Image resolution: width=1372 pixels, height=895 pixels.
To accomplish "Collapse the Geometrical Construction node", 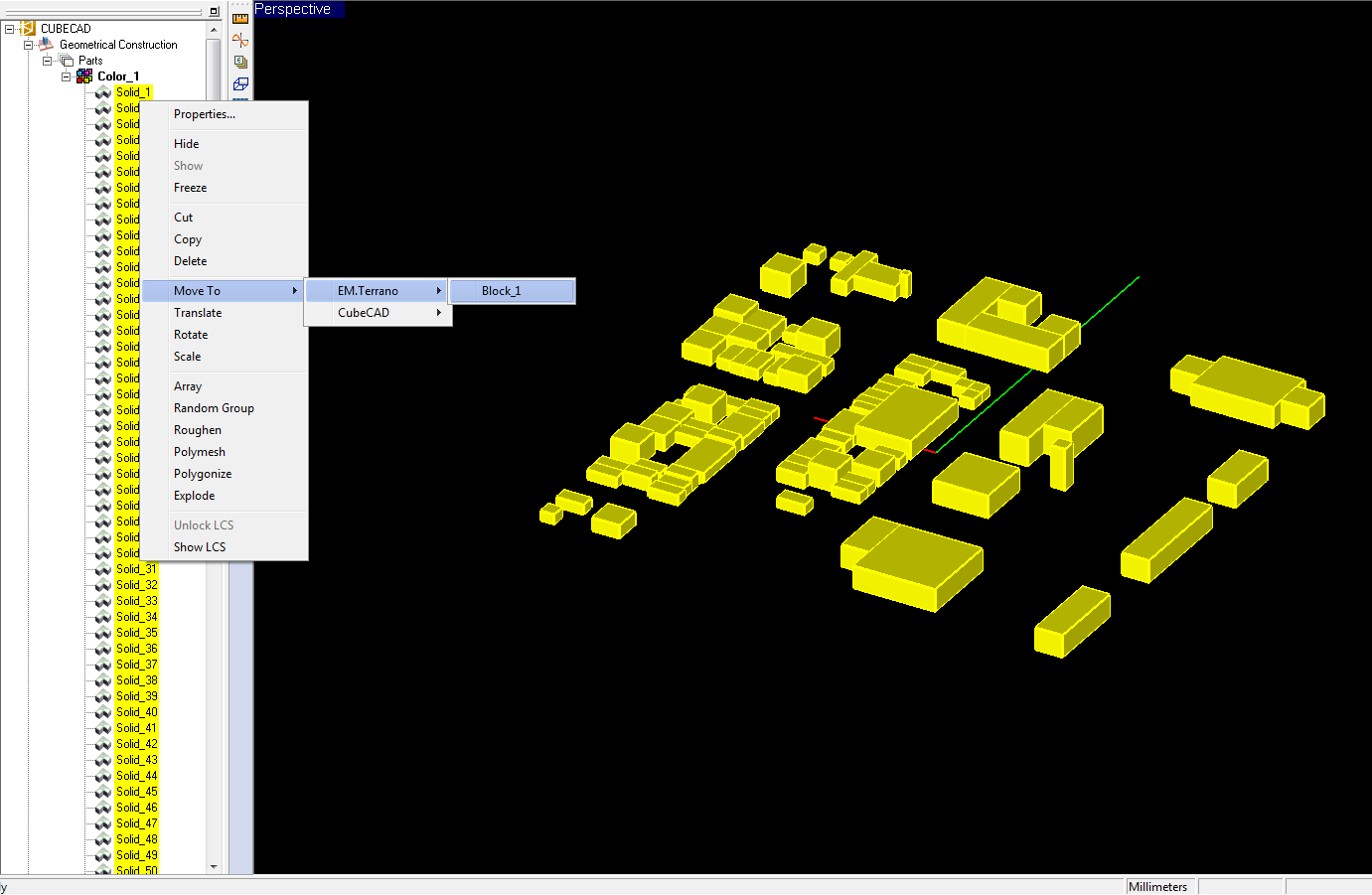I will (x=29, y=45).
